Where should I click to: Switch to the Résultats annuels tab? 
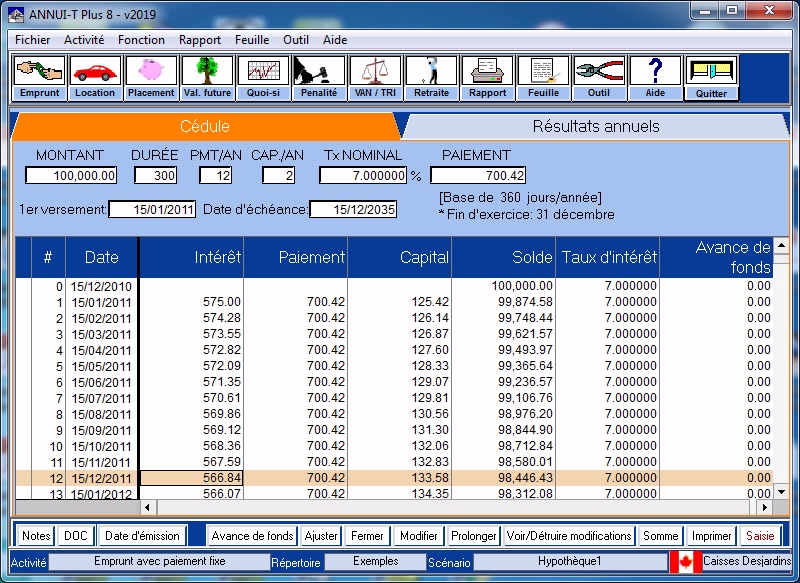[x=596, y=126]
